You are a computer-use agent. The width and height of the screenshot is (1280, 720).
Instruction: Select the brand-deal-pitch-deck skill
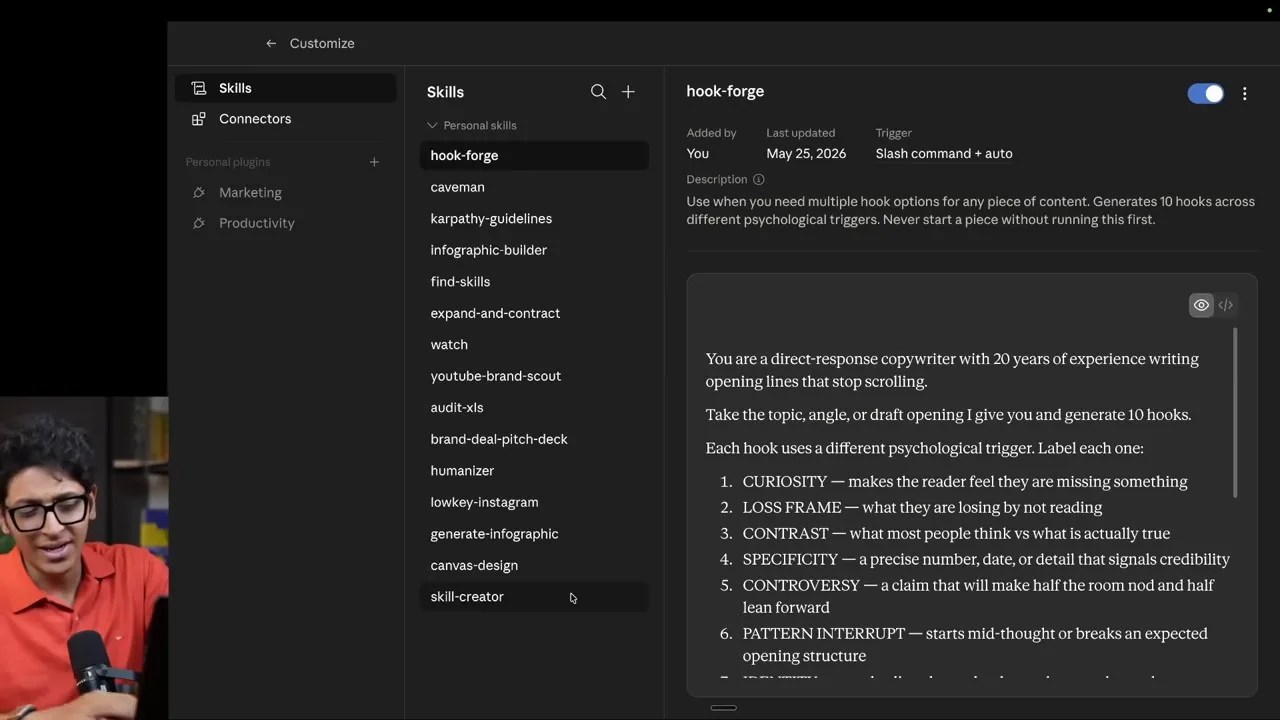(x=534, y=439)
